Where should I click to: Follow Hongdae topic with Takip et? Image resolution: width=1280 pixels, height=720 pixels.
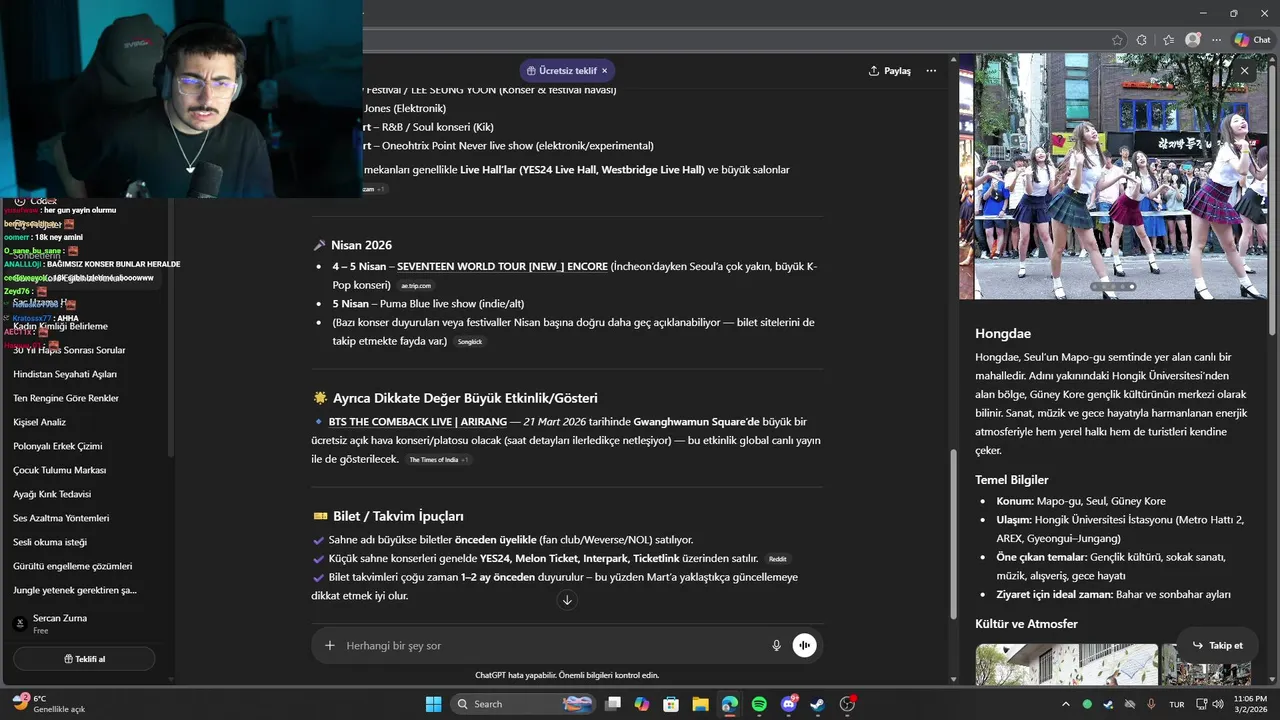(1217, 645)
